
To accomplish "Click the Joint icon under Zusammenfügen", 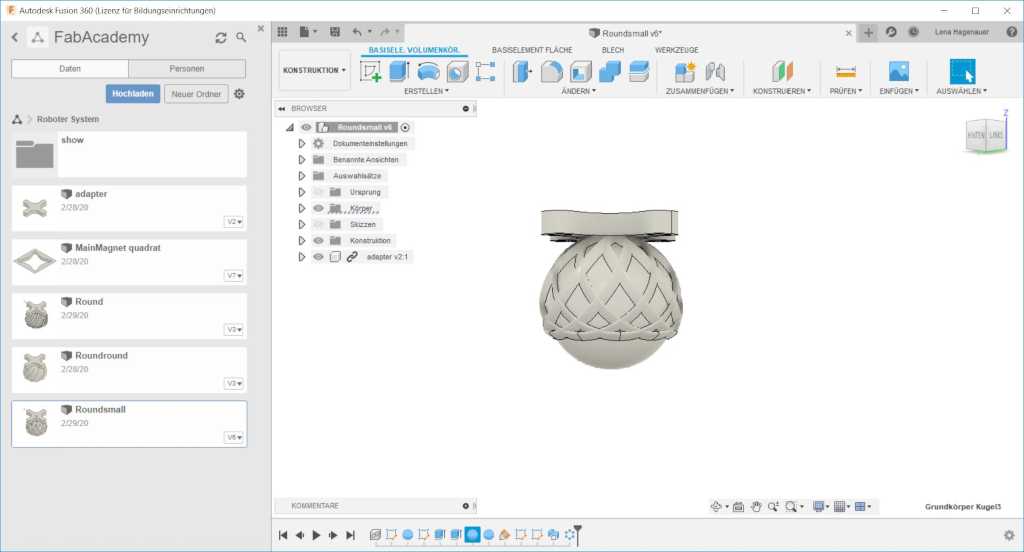I will click(x=715, y=71).
